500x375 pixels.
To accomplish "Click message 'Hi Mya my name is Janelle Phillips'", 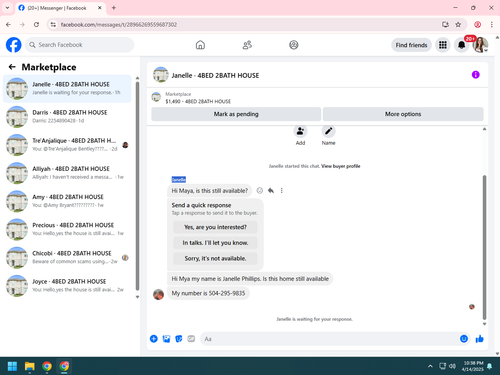I will pos(250,279).
